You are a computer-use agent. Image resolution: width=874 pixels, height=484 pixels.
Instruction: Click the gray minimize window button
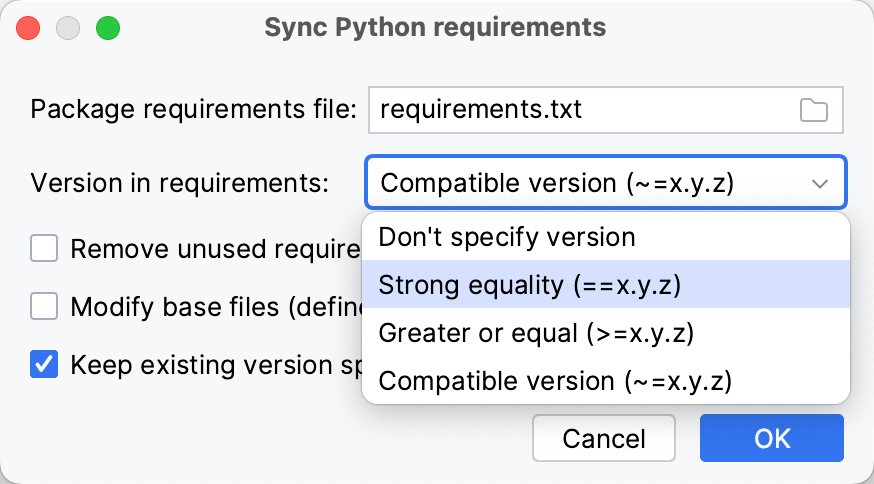[x=68, y=27]
